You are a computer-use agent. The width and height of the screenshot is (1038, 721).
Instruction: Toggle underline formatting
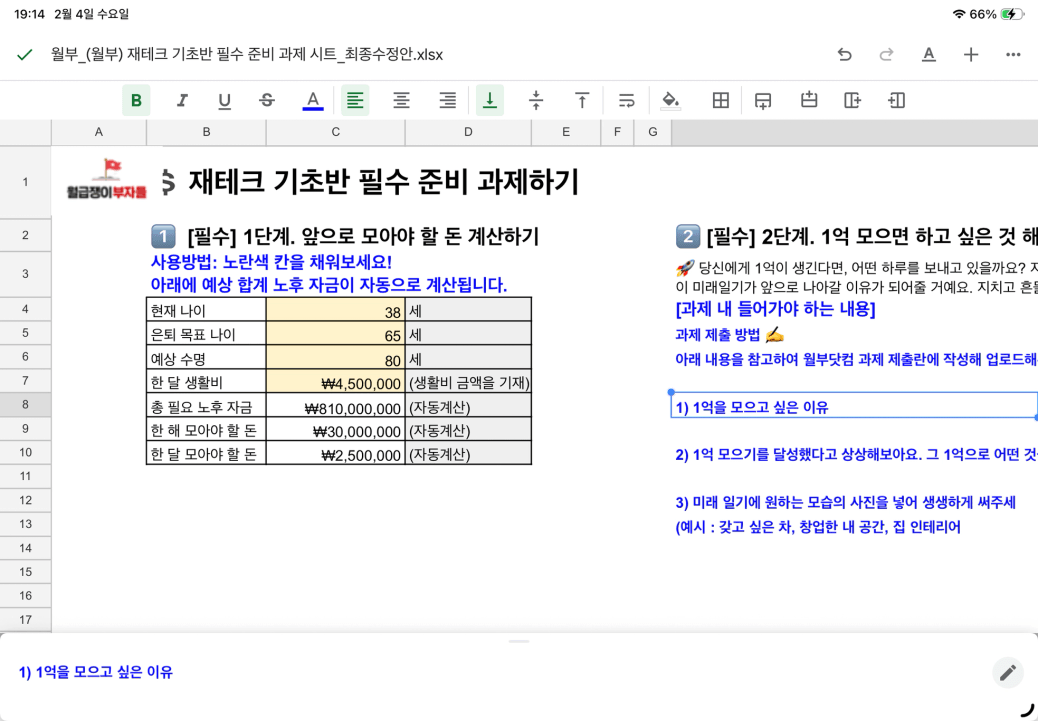(224, 100)
